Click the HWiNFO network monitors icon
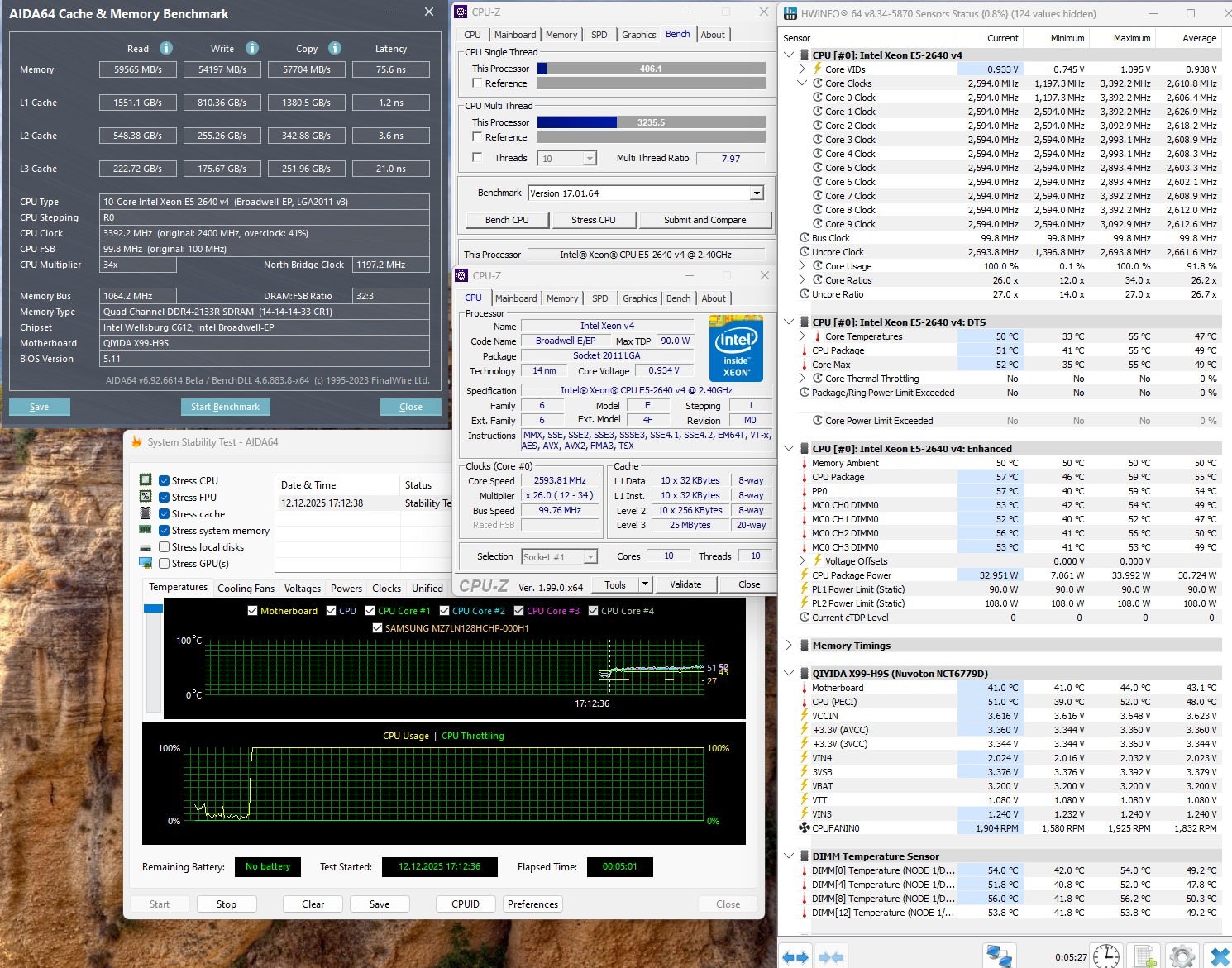Screen dimensions: 1232x968 999,956
